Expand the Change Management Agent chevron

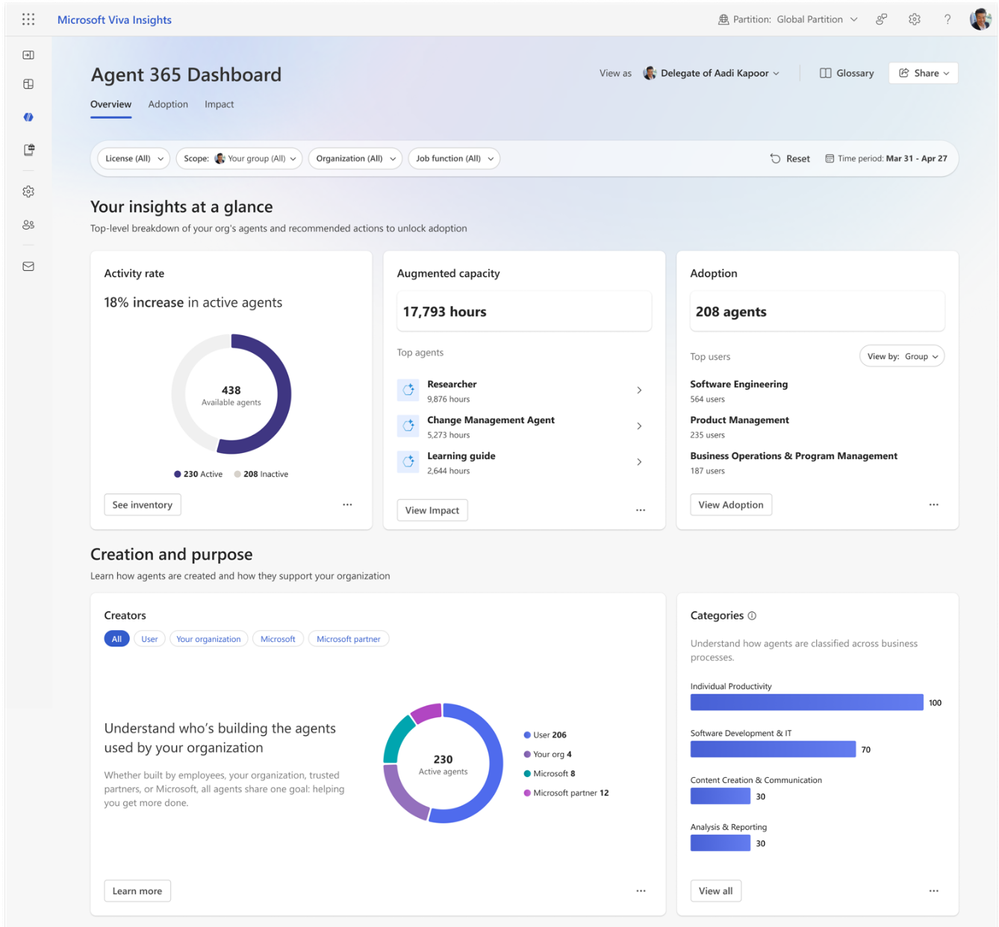639,426
